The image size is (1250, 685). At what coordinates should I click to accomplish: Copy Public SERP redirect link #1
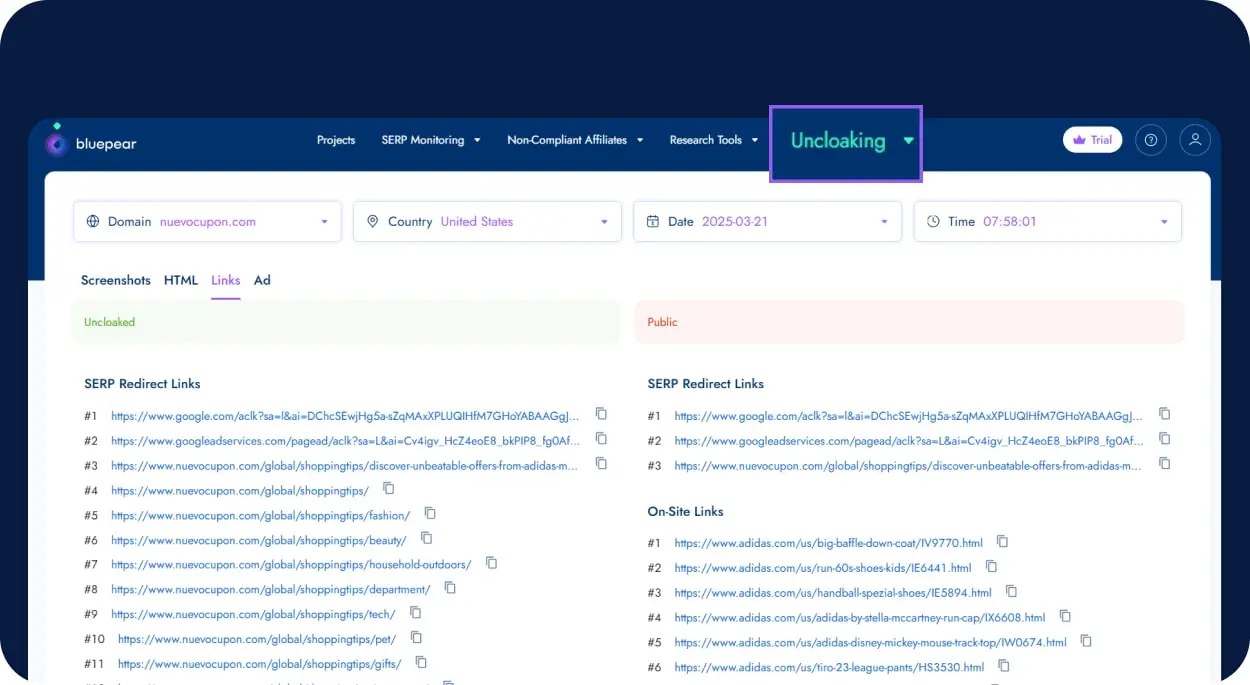(x=1164, y=414)
